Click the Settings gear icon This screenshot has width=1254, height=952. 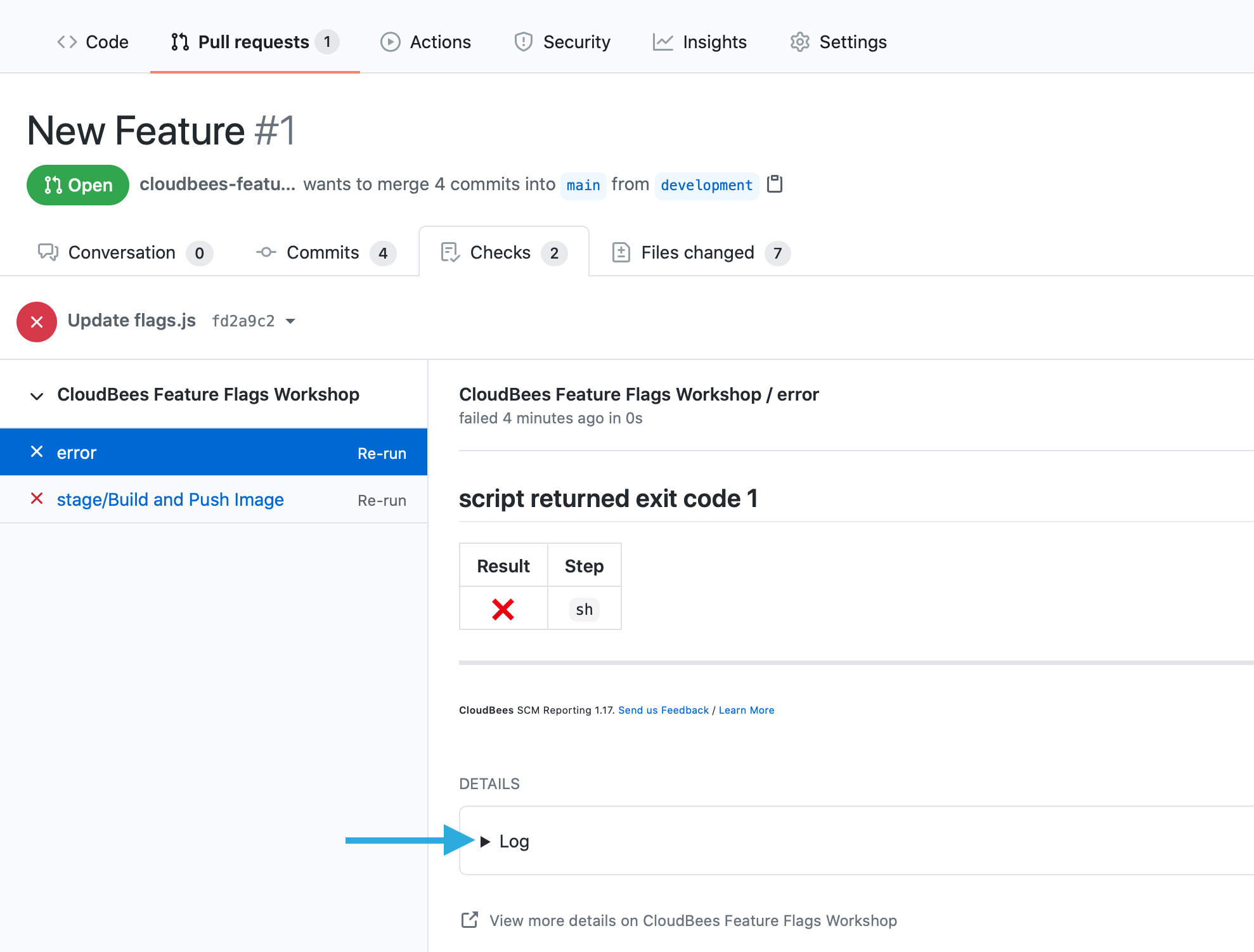click(799, 41)
